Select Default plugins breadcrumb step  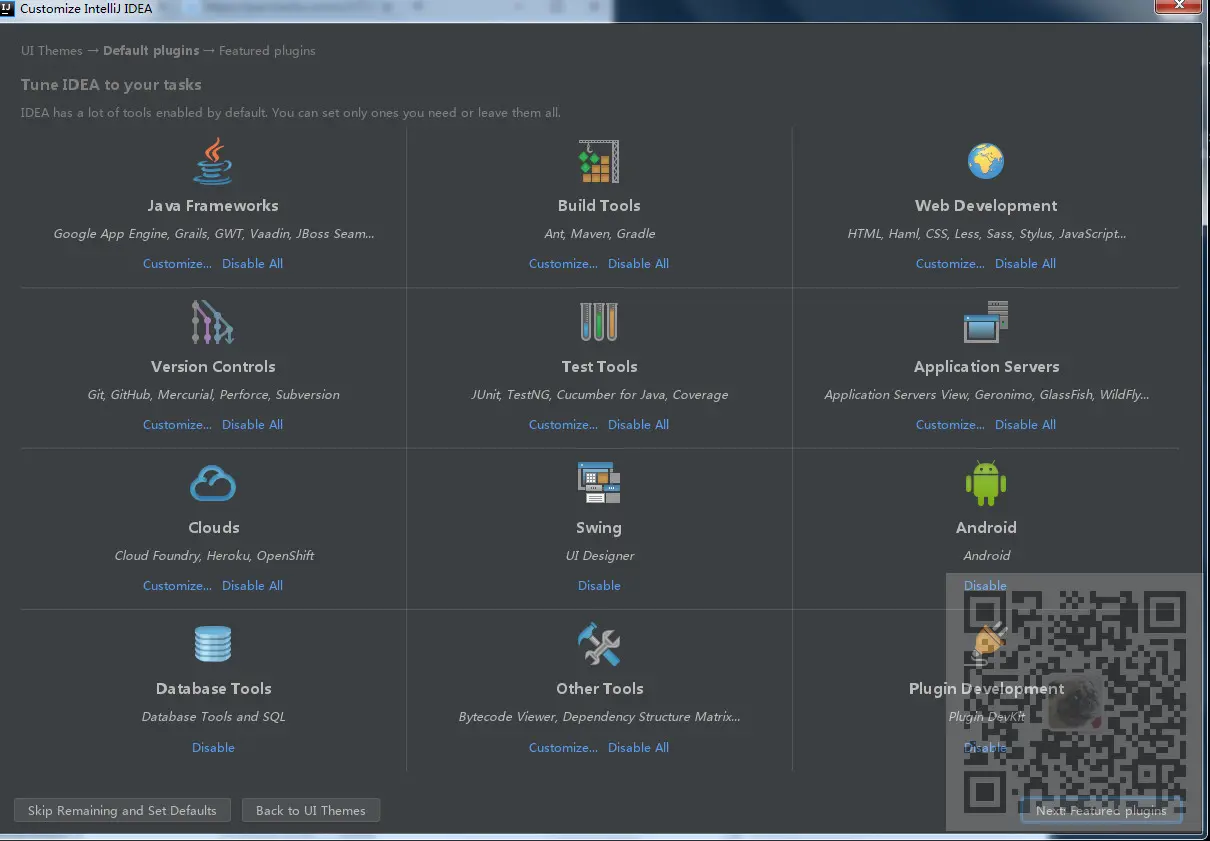point(151,51)
